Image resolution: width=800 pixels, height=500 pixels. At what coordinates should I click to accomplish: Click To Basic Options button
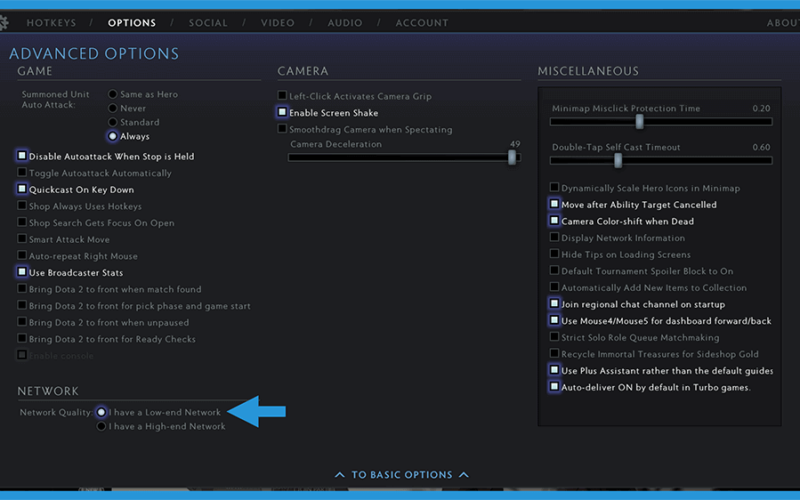point(402,474)
